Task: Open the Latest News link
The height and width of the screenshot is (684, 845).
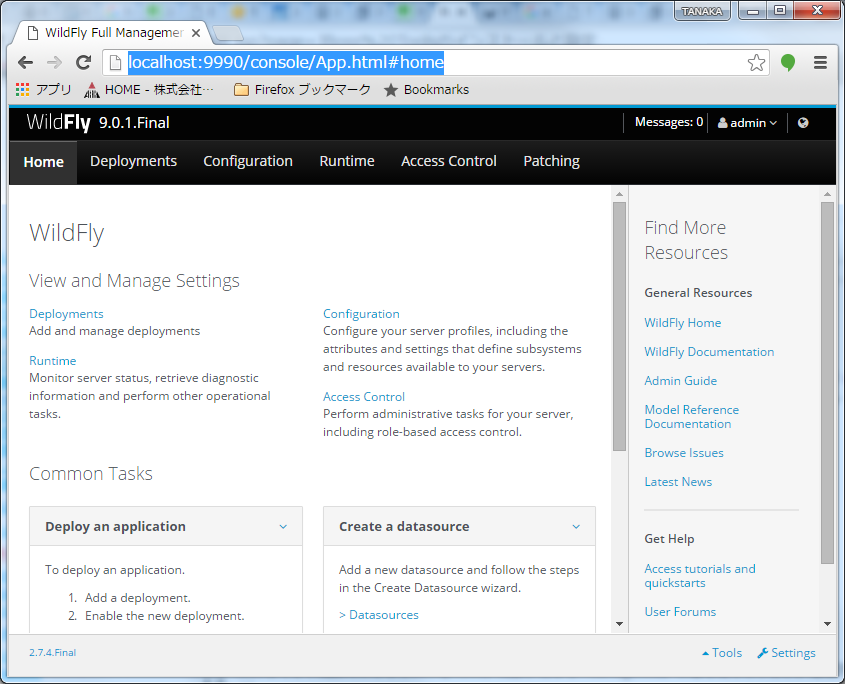Action: point(678,482)
